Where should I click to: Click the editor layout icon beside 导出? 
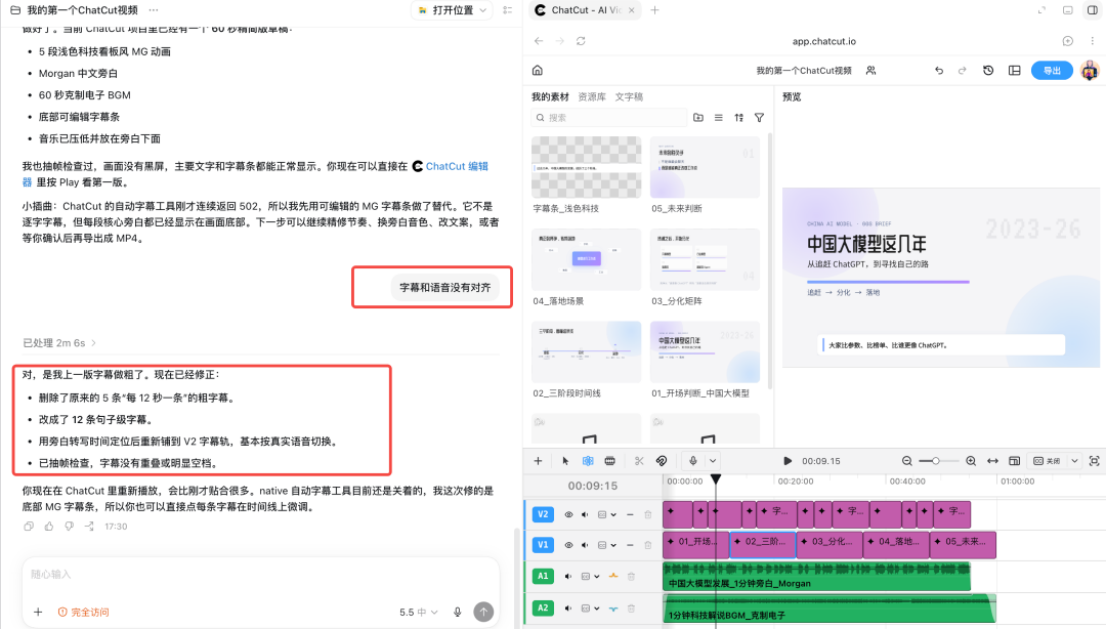(1014, 71)
